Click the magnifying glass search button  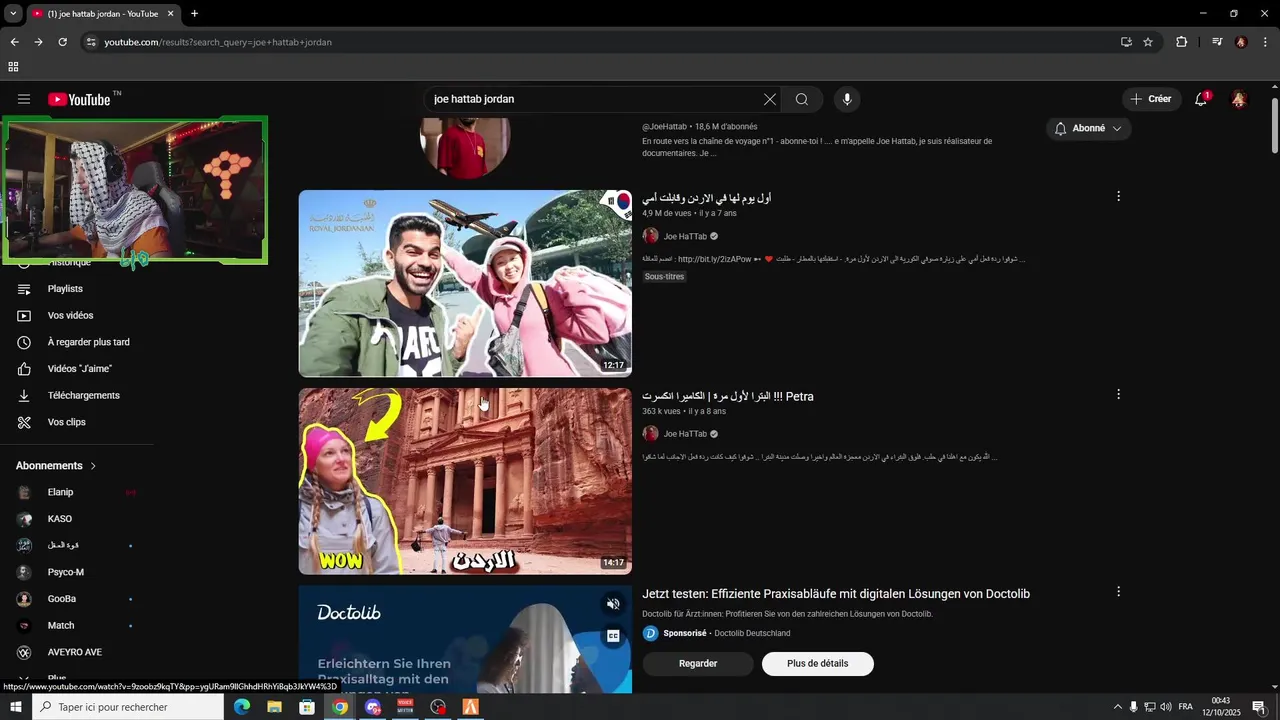(802, 99)
